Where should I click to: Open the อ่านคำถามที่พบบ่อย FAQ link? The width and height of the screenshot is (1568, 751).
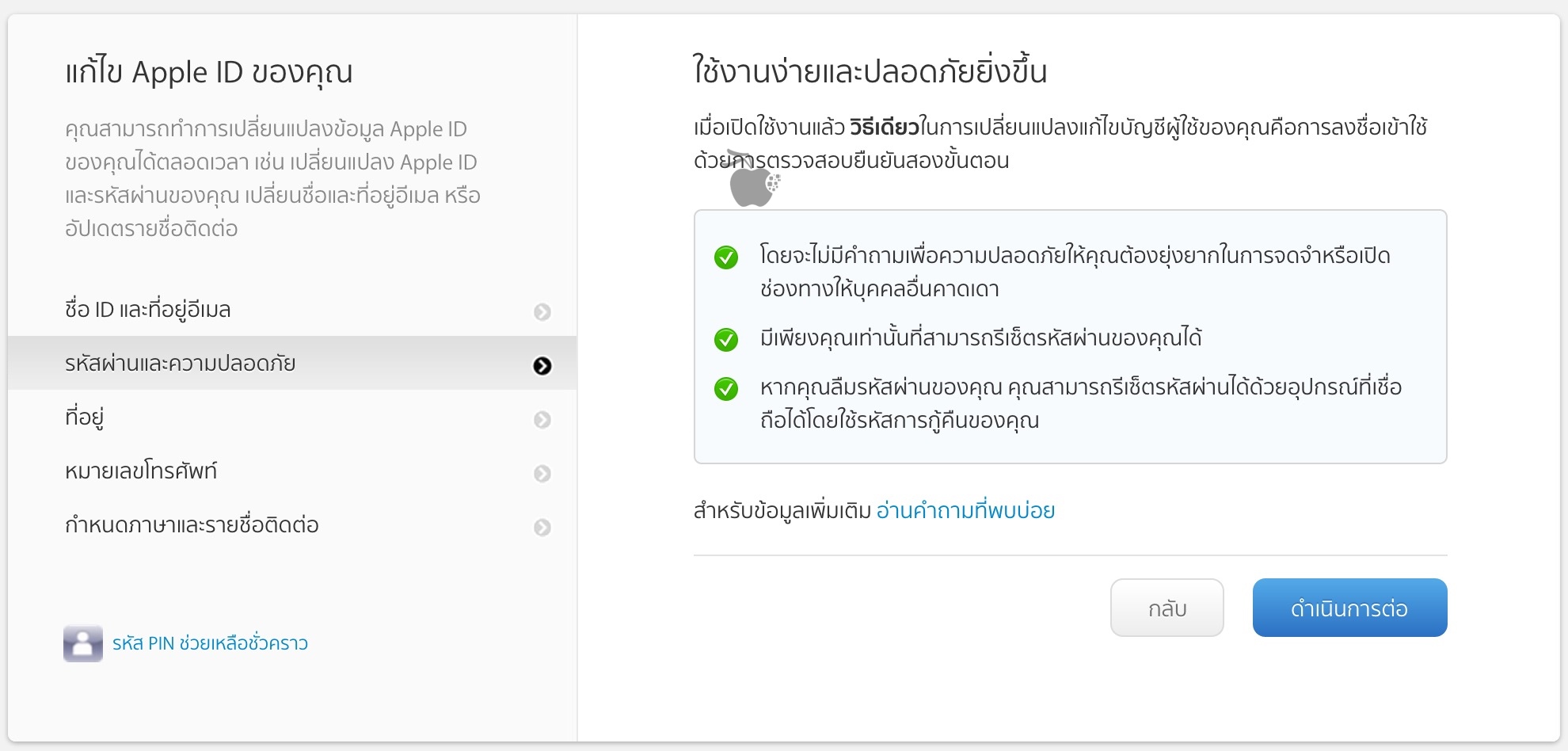965,511
